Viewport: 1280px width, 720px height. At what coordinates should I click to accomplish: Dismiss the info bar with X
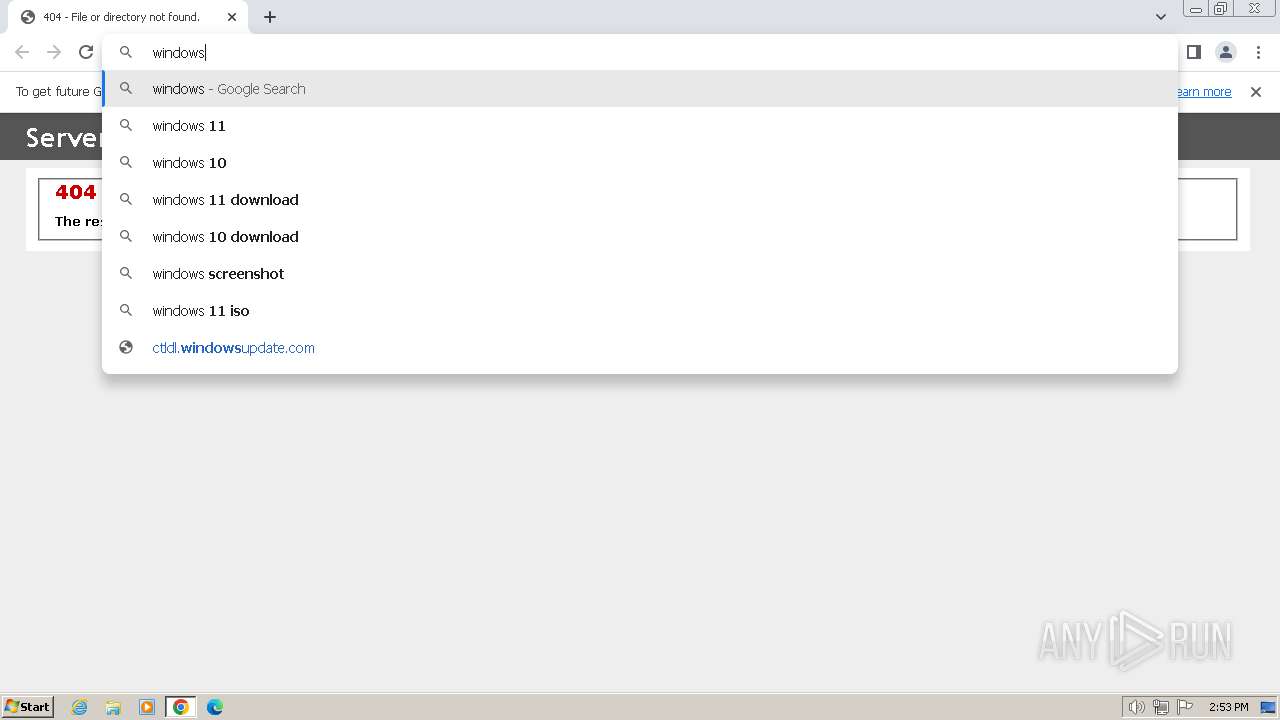[x=1256, y=92]
